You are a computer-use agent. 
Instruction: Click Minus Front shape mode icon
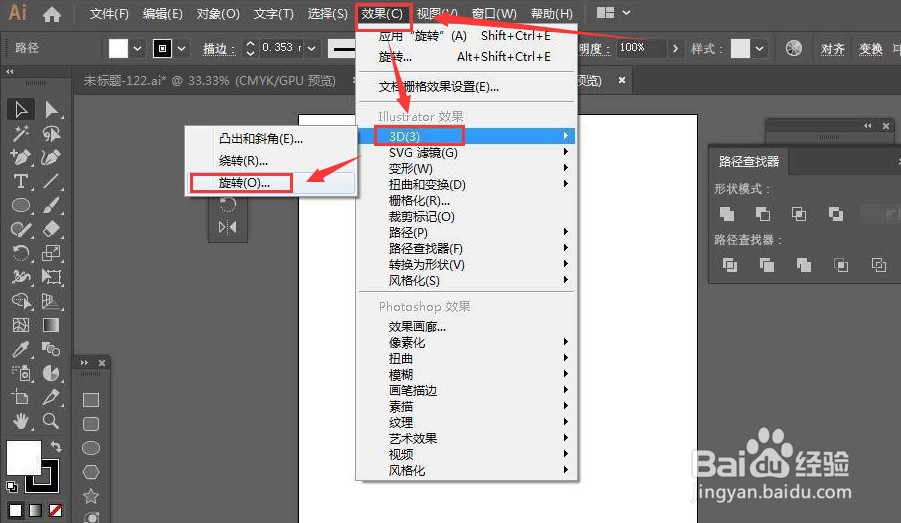763,214
